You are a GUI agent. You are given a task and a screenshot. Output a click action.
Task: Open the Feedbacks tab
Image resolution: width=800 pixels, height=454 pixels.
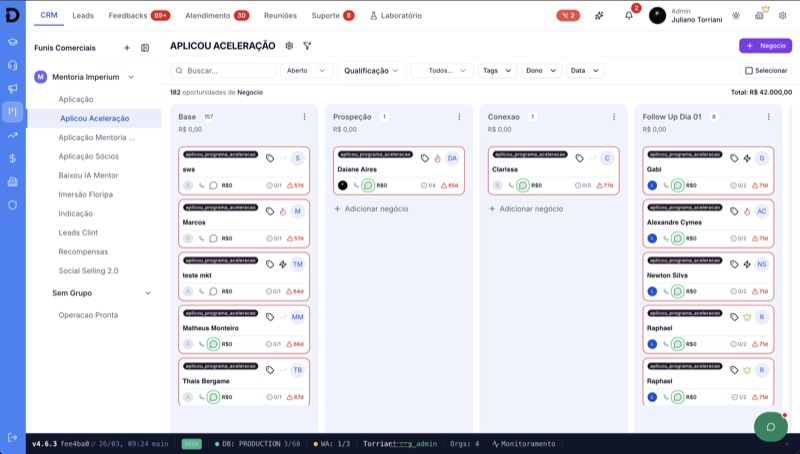(x=139, y=16)
